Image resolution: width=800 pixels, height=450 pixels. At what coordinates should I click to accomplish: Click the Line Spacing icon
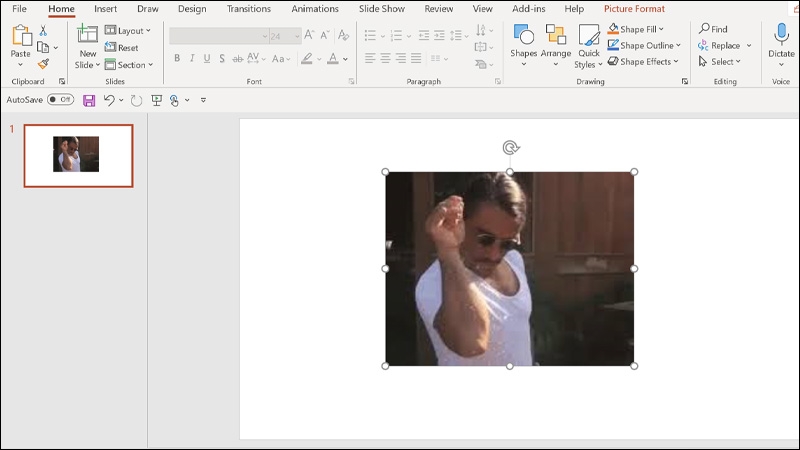456,35
